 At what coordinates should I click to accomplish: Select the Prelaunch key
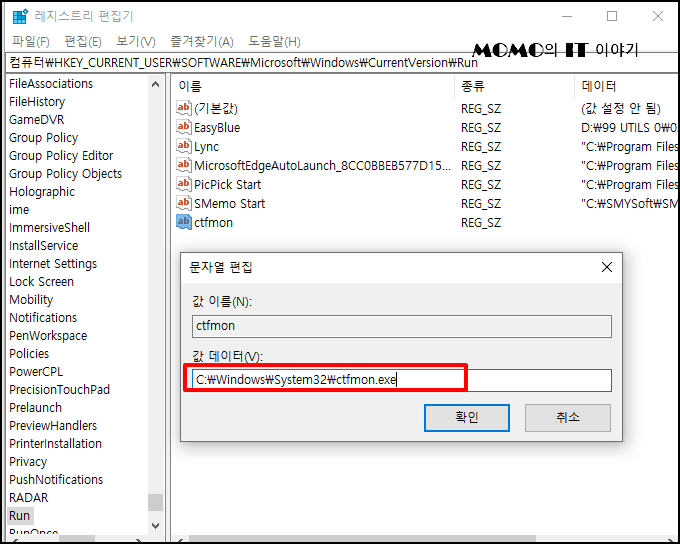tap(36, 408)
